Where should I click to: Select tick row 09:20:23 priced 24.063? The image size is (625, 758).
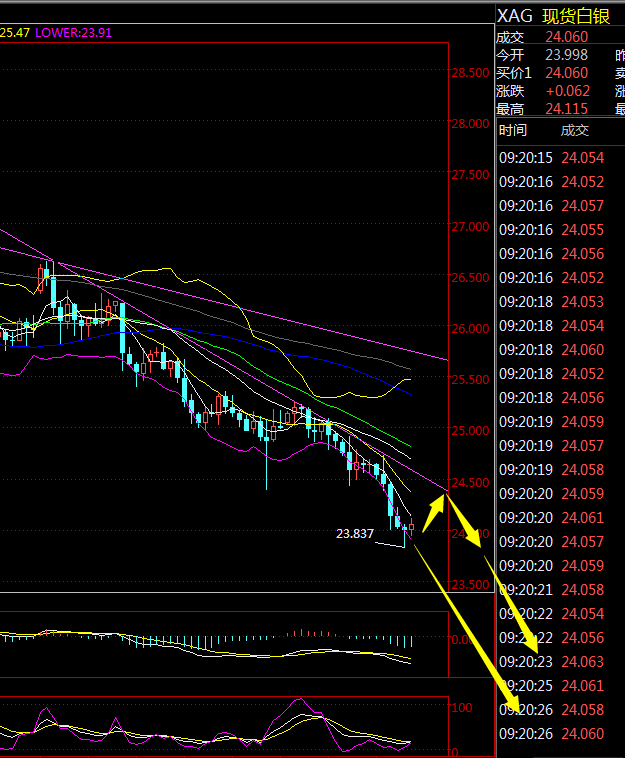tap(552, 661)
